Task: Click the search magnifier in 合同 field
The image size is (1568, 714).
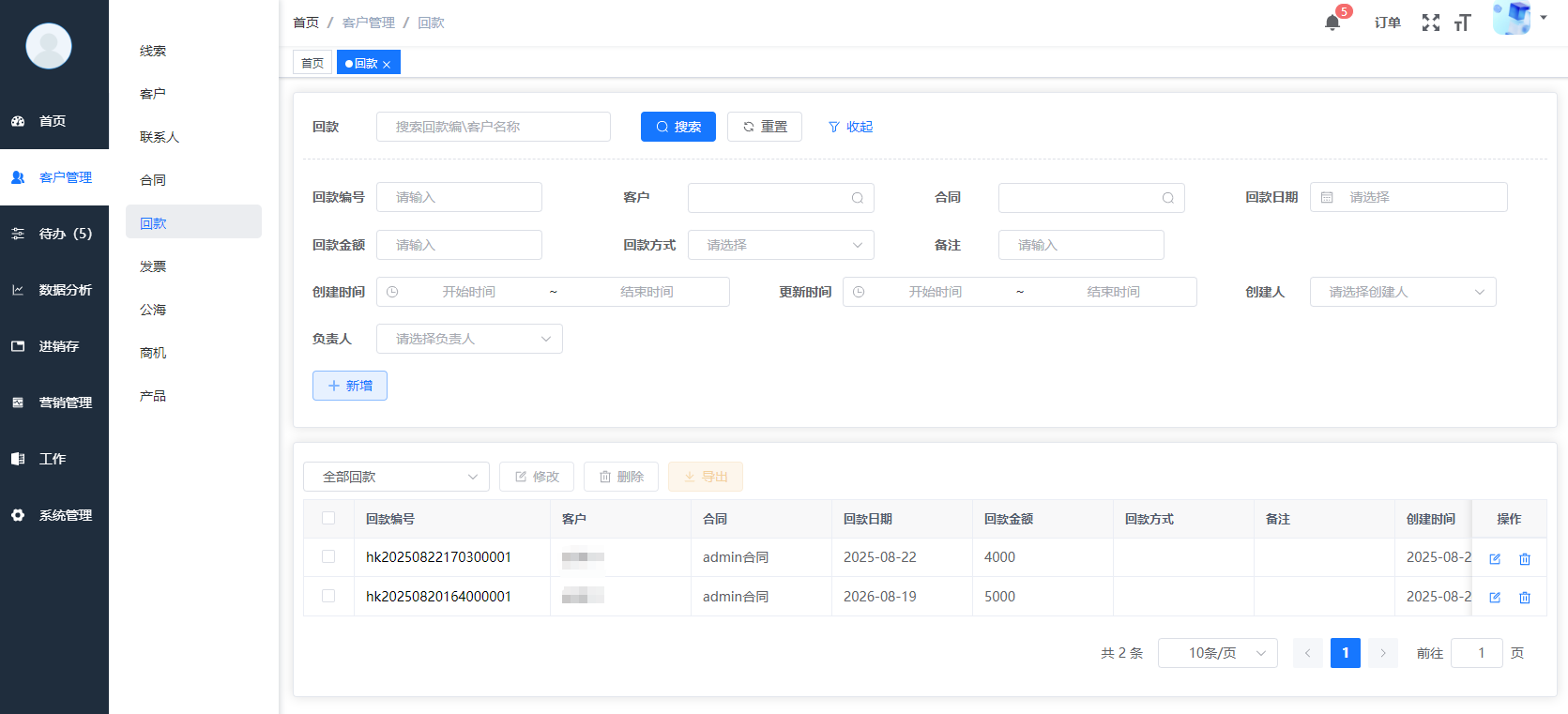Action: tap(1167, 198)
